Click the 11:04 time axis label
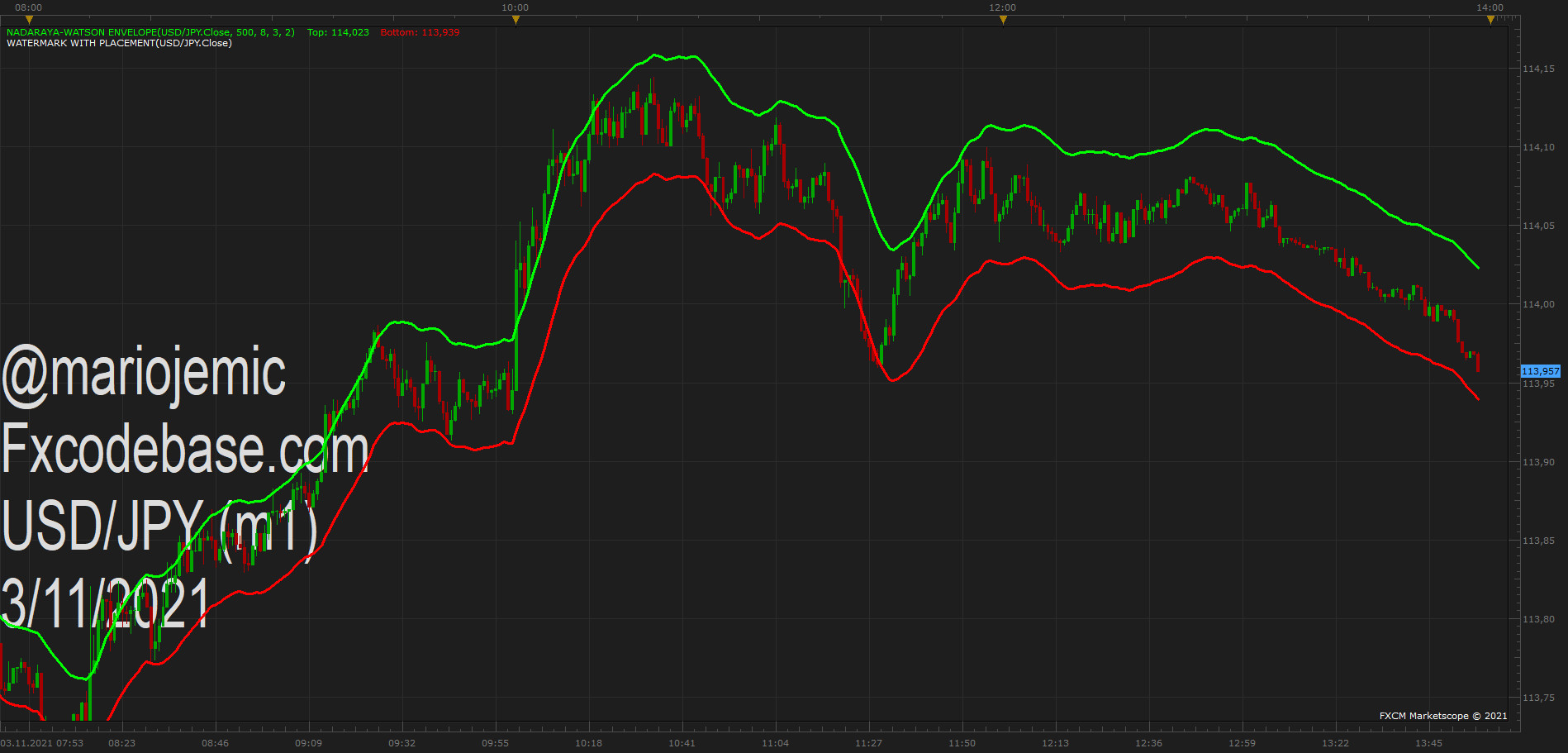Viewport: 1568px width, 753px height. (x=775, y=743)
